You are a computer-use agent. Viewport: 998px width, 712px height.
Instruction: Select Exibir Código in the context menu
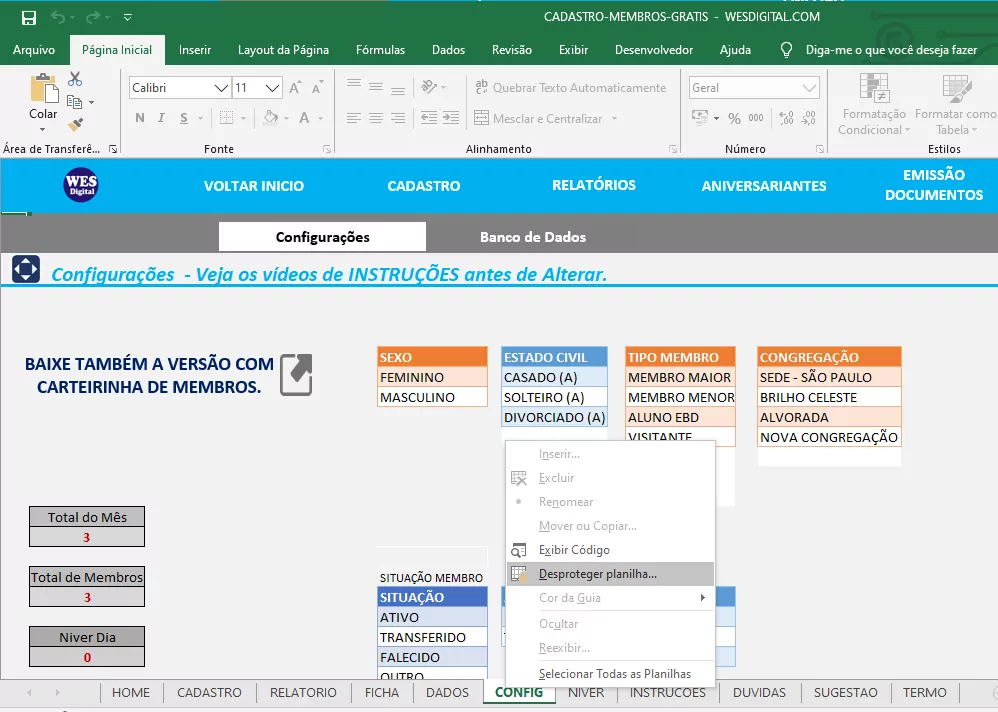[x=611, y=550]
